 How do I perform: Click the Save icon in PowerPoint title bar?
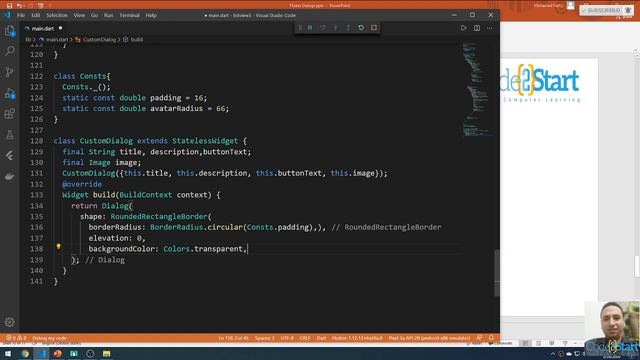(9, 5)
